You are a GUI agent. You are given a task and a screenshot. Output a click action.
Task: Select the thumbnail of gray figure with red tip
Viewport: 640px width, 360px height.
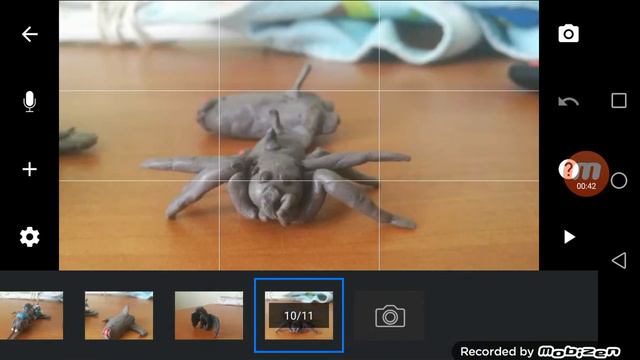point(119,316)
